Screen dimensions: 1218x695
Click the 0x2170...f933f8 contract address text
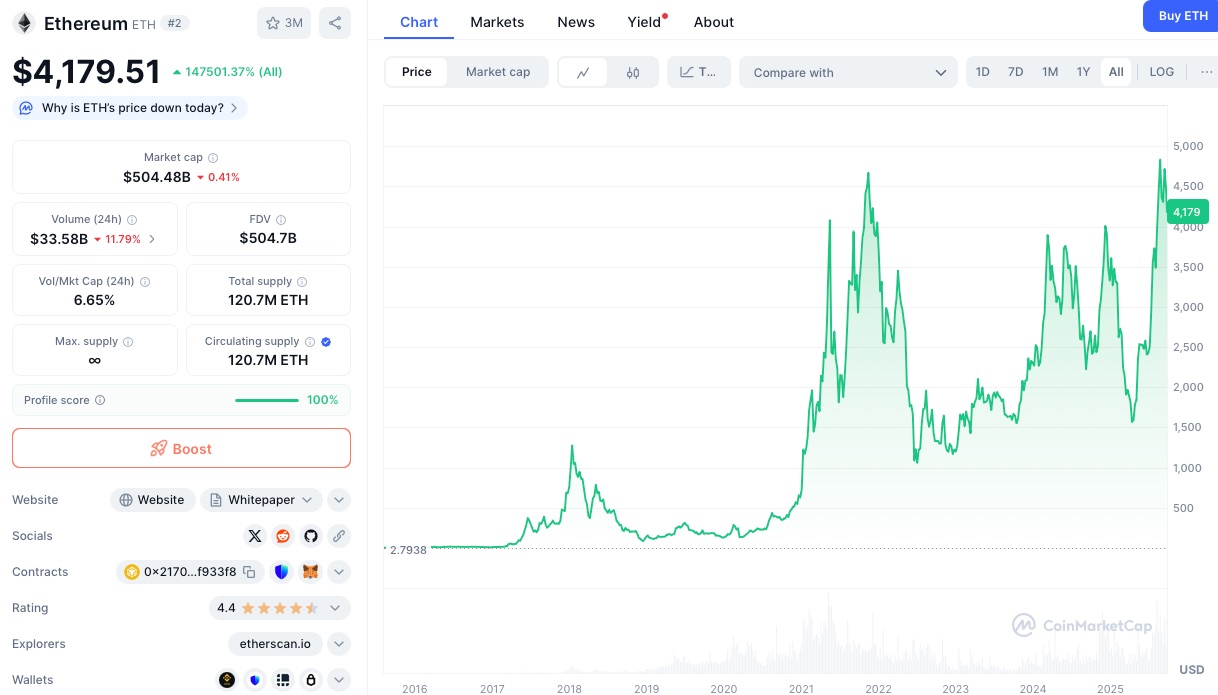click(190, 572)
